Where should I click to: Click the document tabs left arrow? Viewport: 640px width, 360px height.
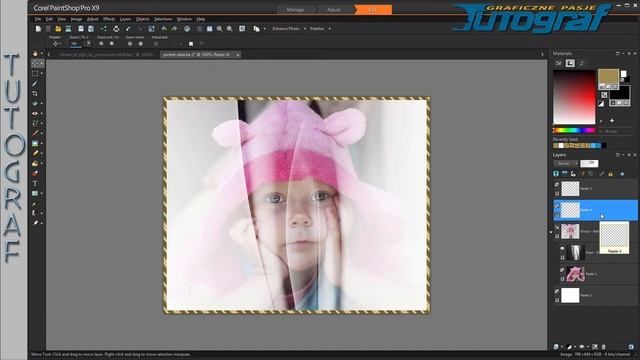(x=49, y=54)
